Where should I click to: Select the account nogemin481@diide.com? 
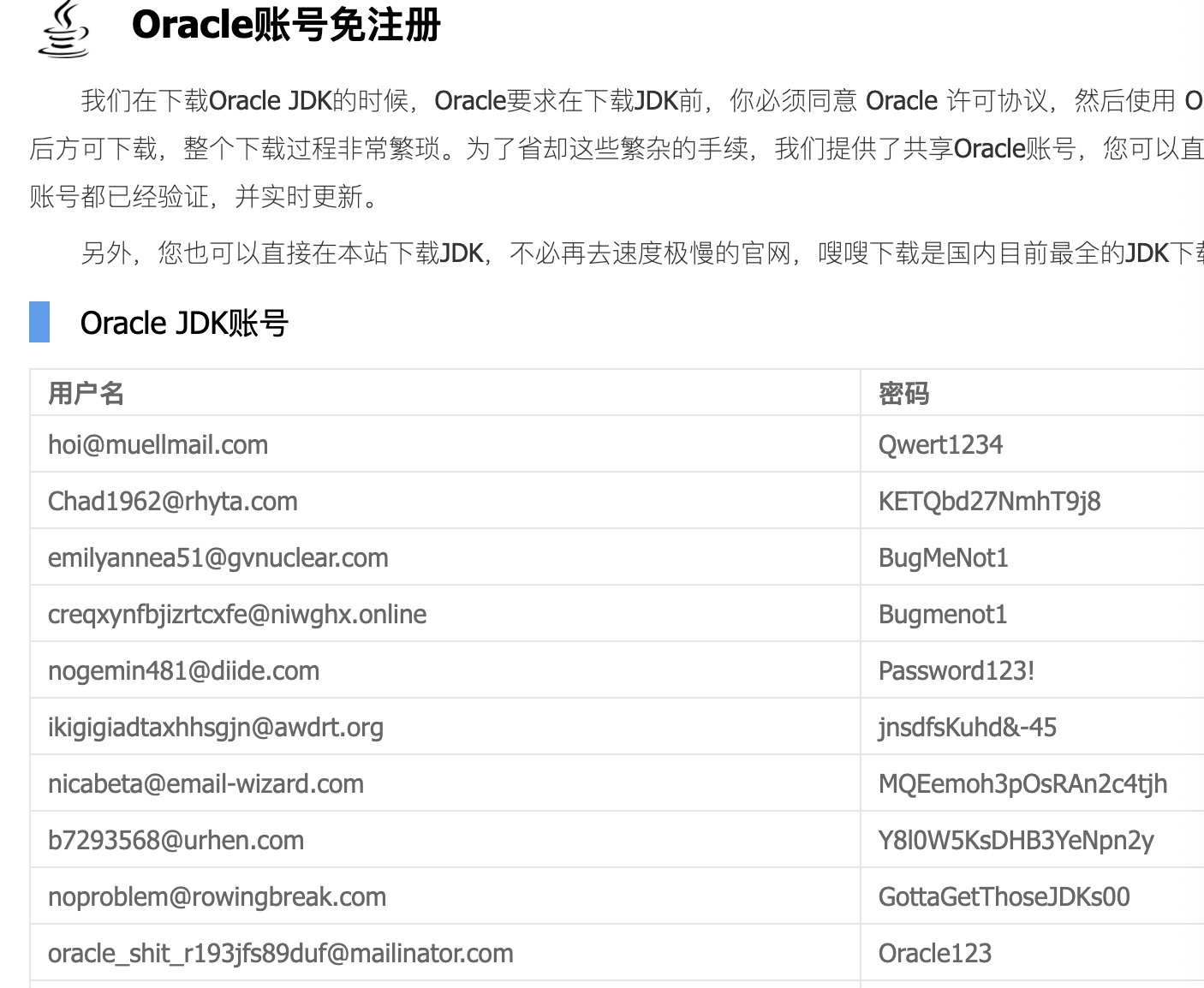click(182, 670)
